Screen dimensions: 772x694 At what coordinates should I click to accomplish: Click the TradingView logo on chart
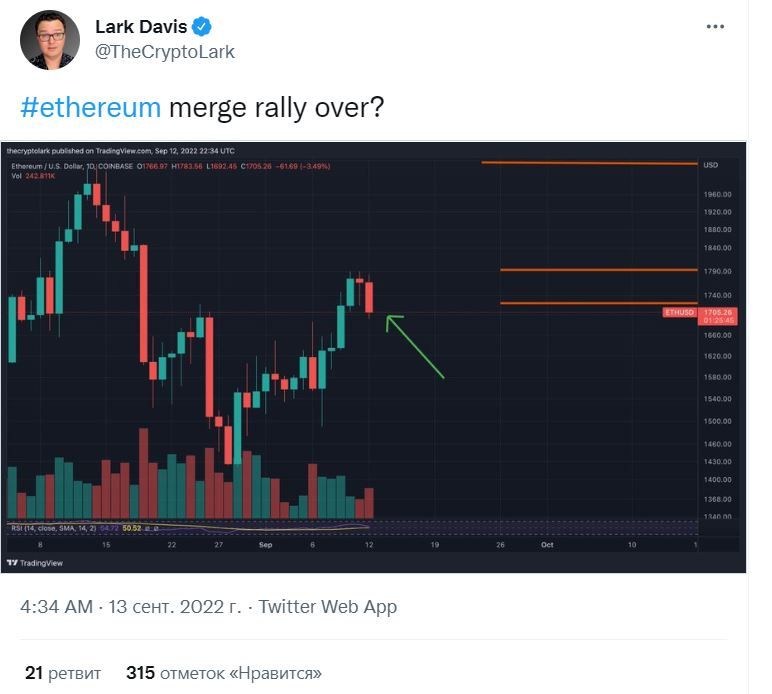click(x=36, y=563)
